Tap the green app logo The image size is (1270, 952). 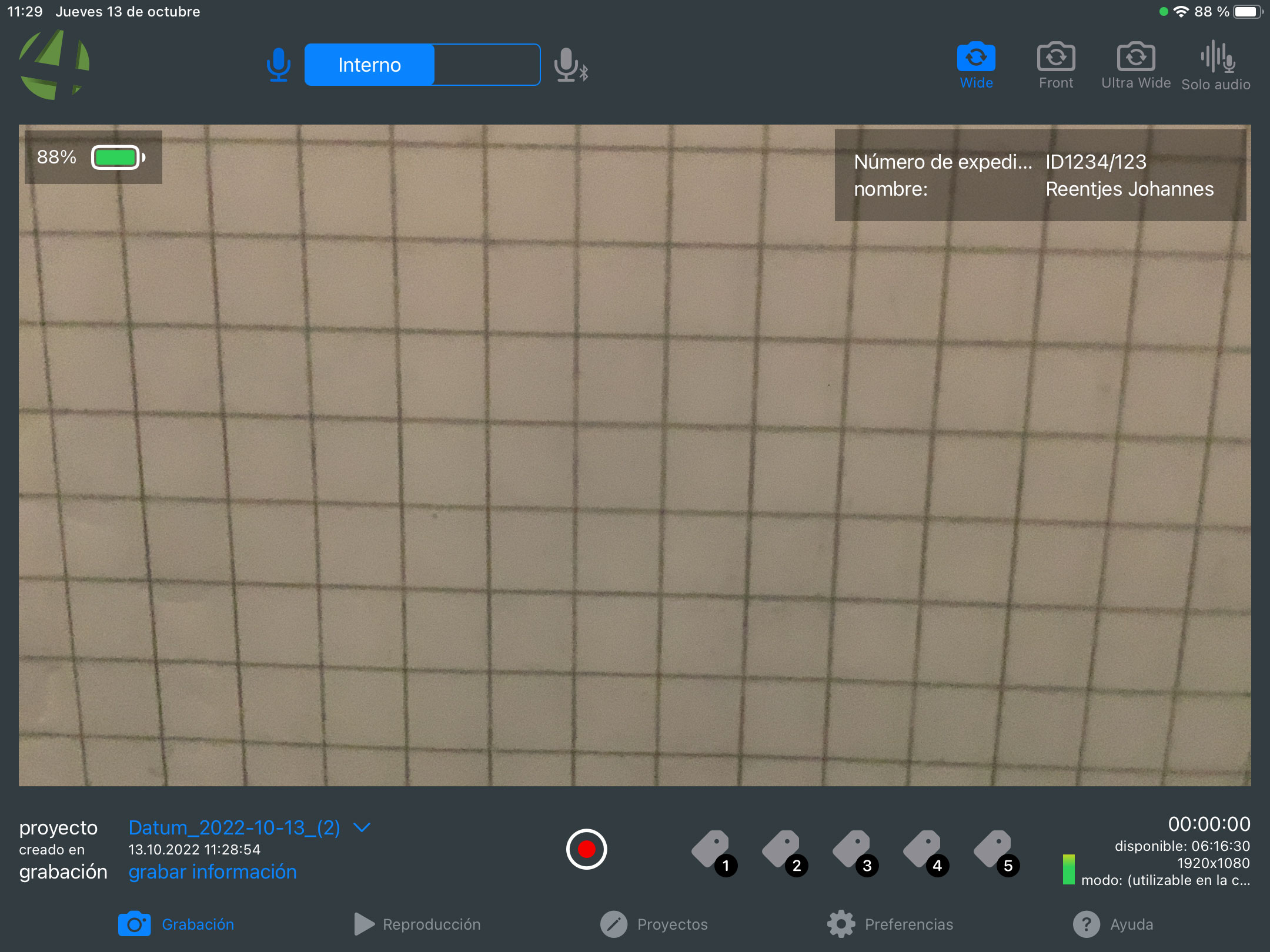click(55, 65)
